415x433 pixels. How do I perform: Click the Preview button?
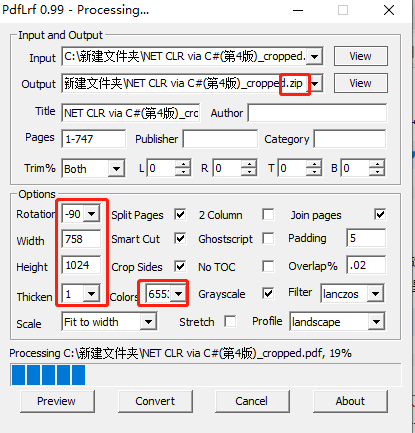[x=57, y=401]
